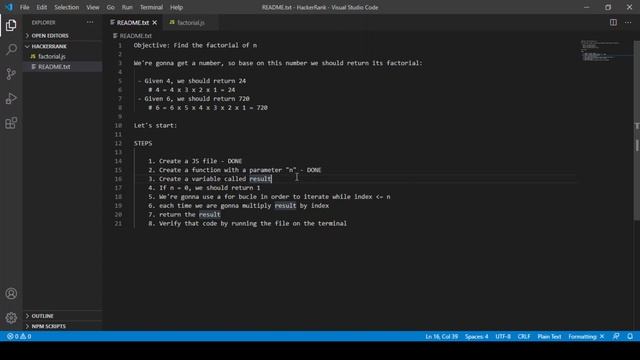
Task: Minimize the VS Code window
Action: [587, 7]
